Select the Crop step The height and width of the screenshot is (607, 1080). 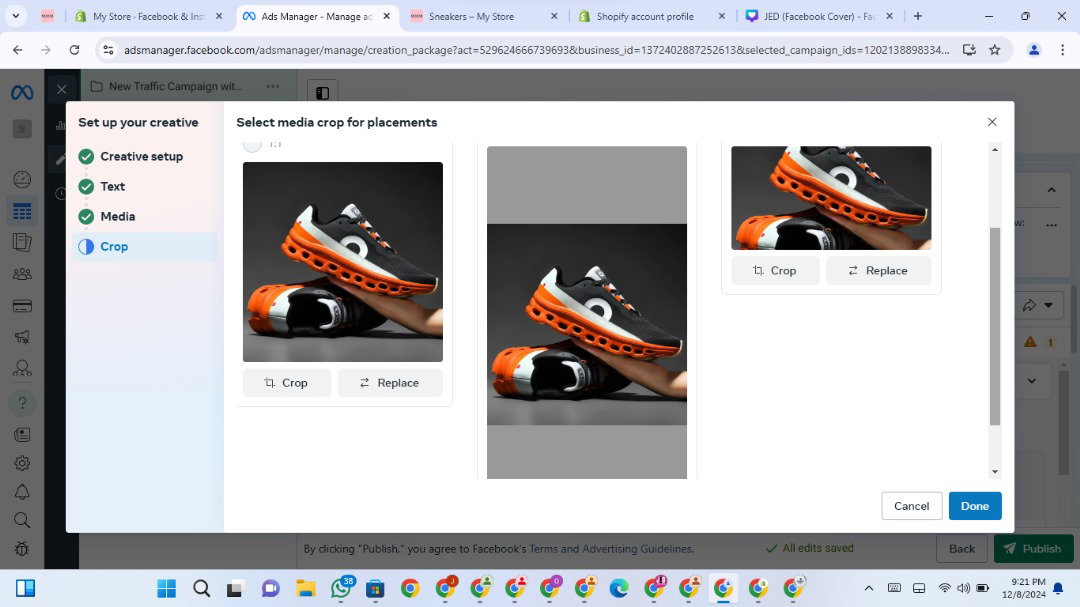[x=145, y=247]
